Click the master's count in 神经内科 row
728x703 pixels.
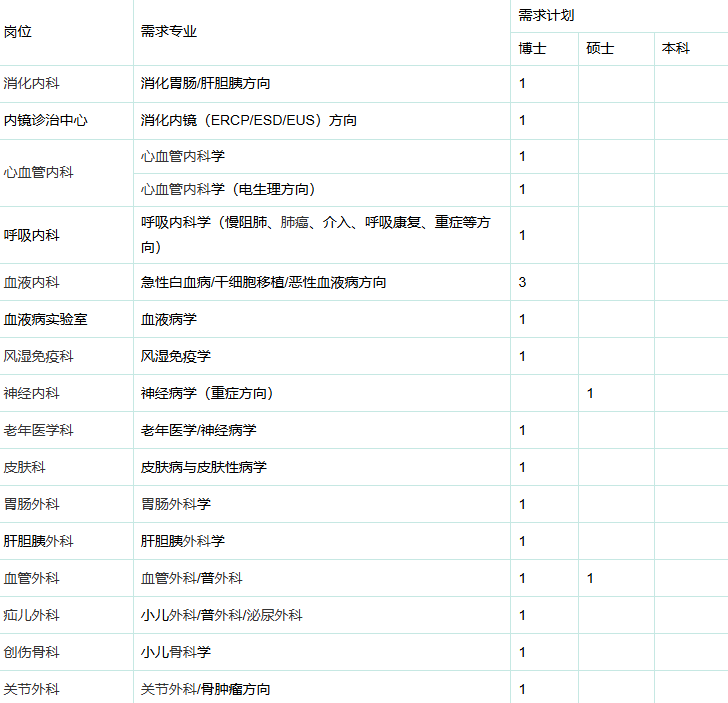pos(590,394)
